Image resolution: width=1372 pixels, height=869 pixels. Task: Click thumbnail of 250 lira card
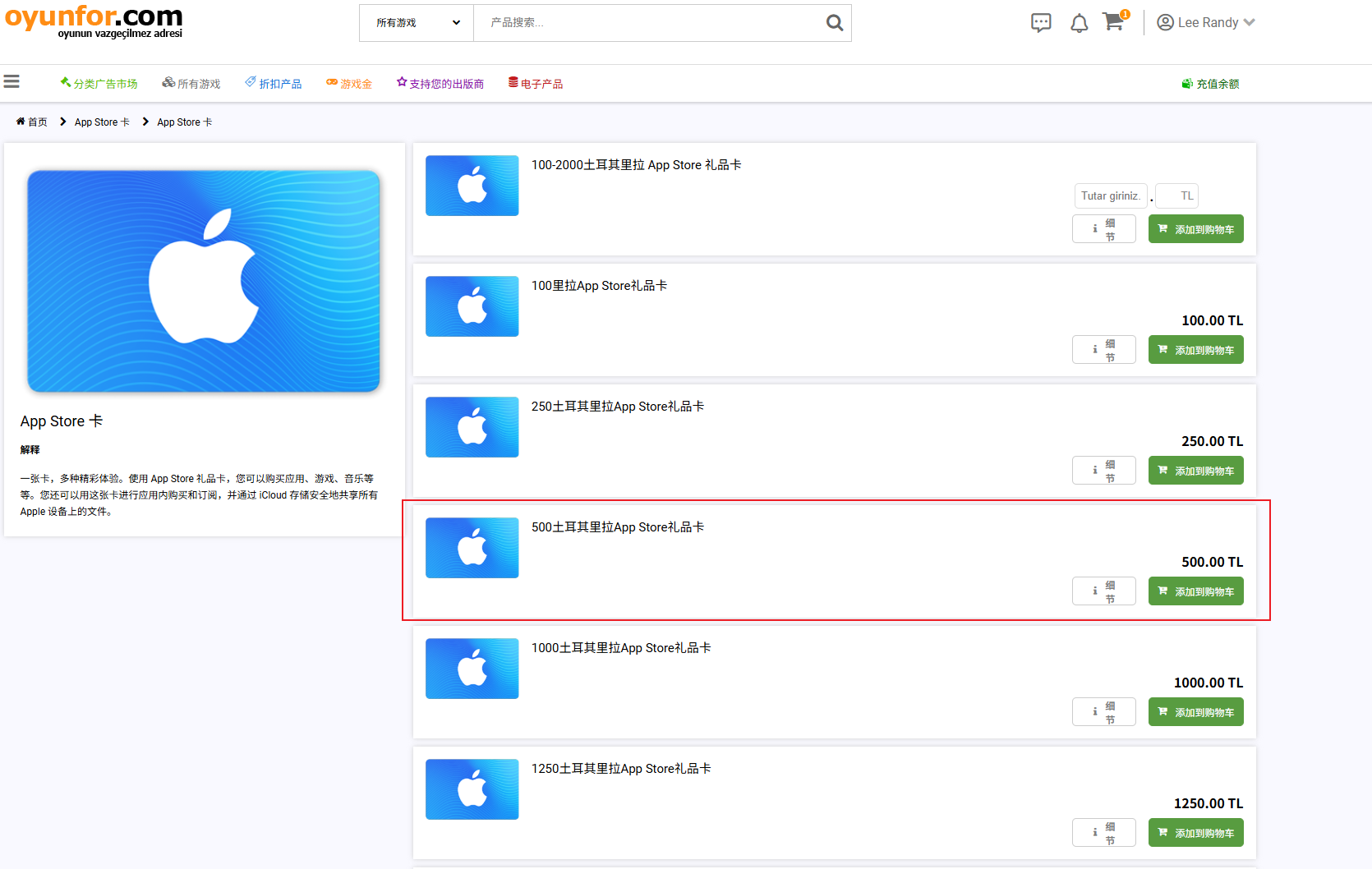(x=472, y=427)
